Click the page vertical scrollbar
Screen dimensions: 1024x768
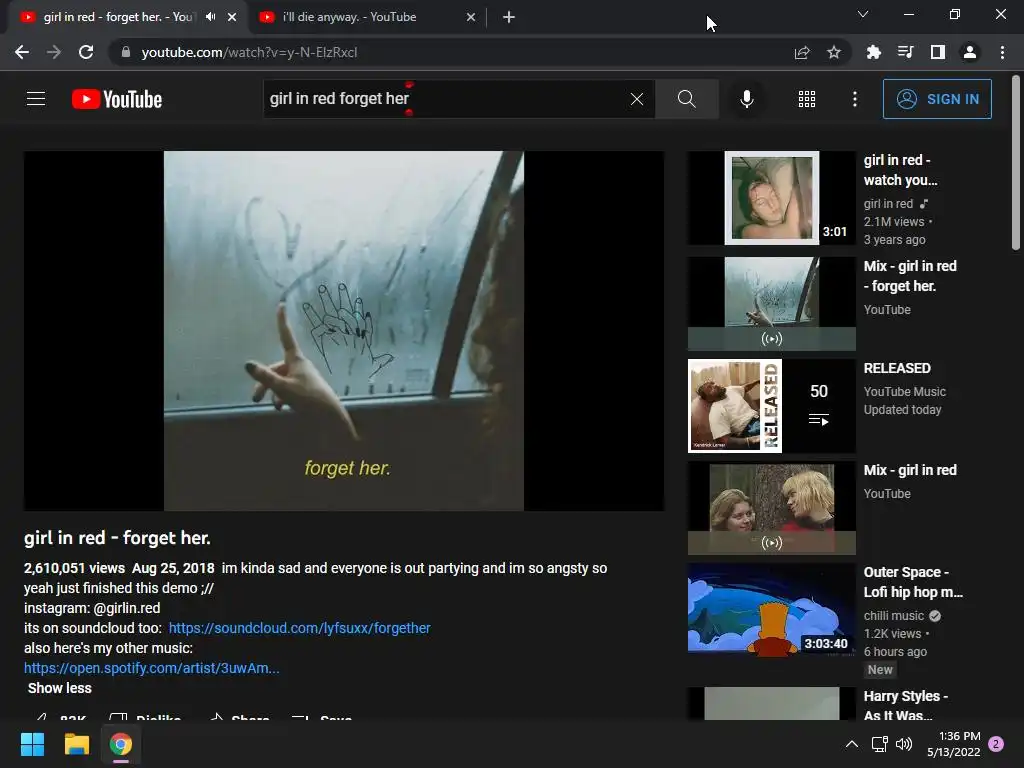coord(1016,163)
